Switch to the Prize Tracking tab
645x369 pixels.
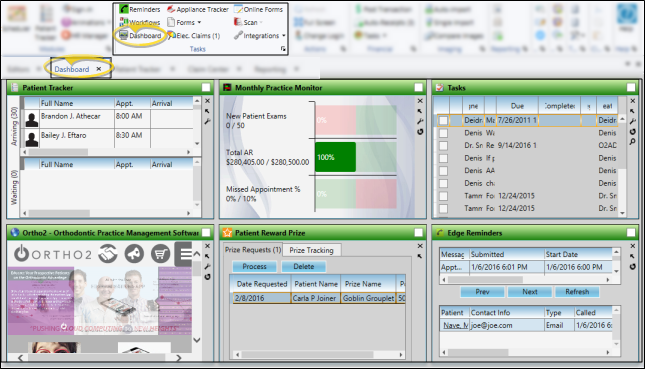(311, 250)
